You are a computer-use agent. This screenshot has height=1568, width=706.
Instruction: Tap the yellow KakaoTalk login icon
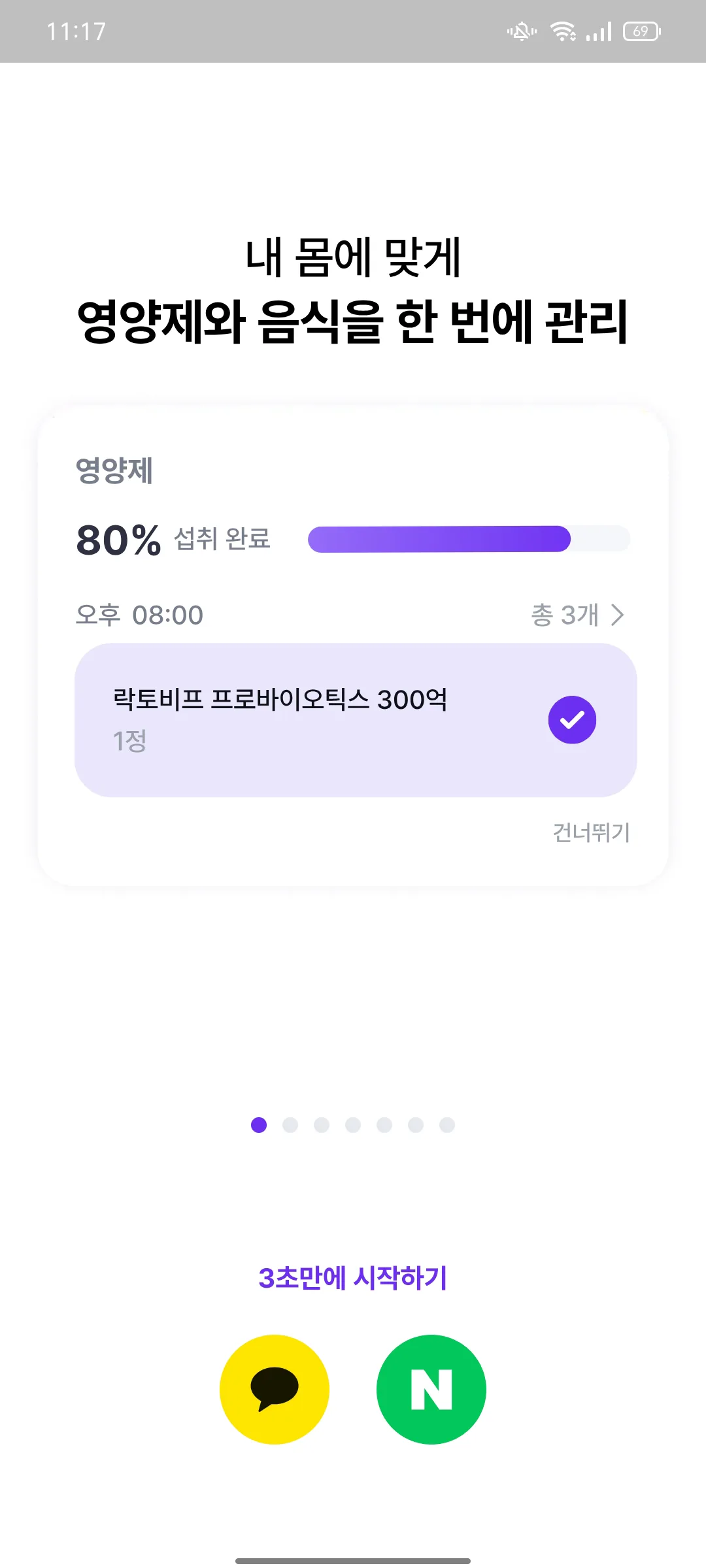click(275, 1389)
